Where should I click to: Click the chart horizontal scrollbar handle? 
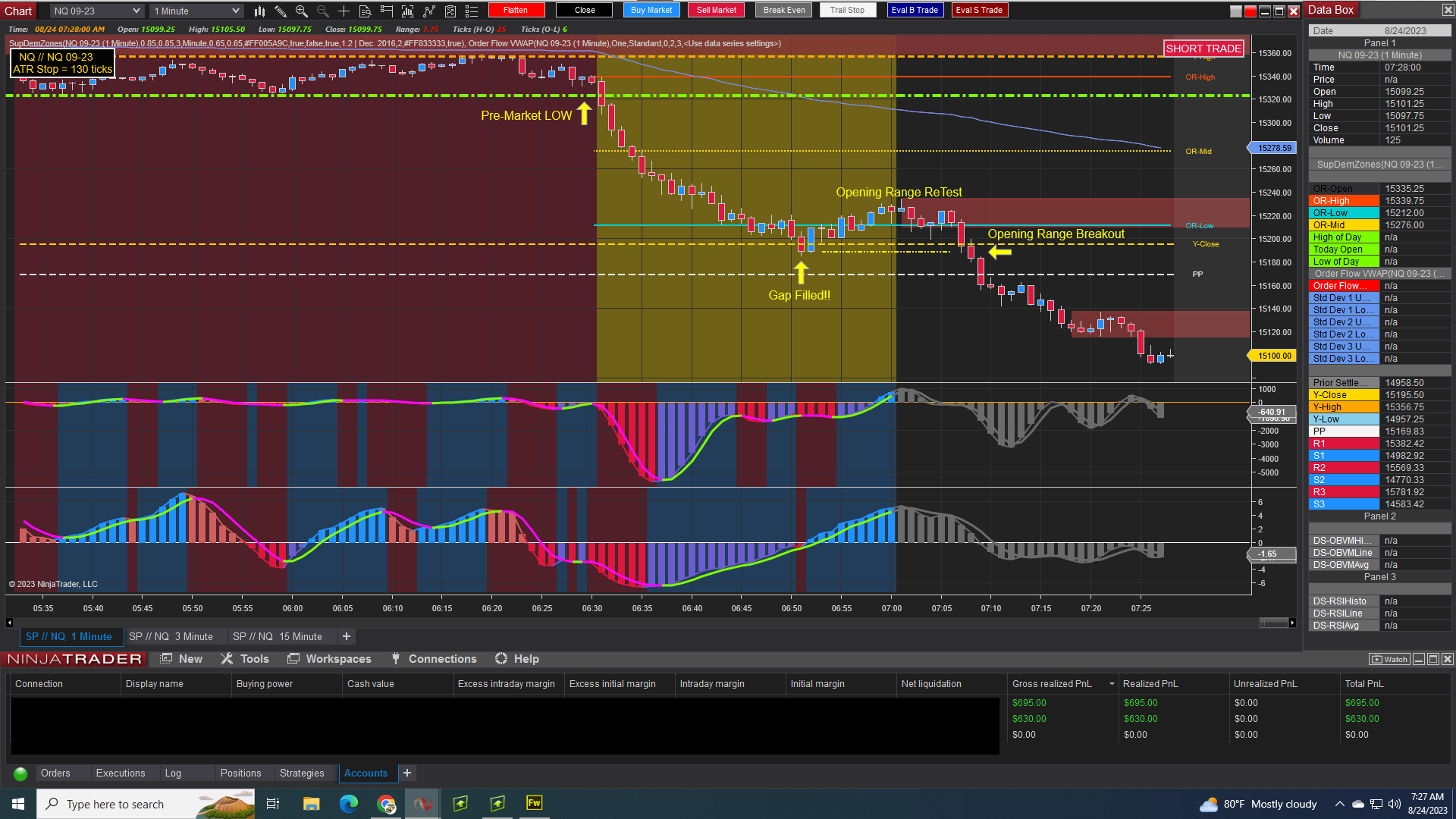[1273, 623]
